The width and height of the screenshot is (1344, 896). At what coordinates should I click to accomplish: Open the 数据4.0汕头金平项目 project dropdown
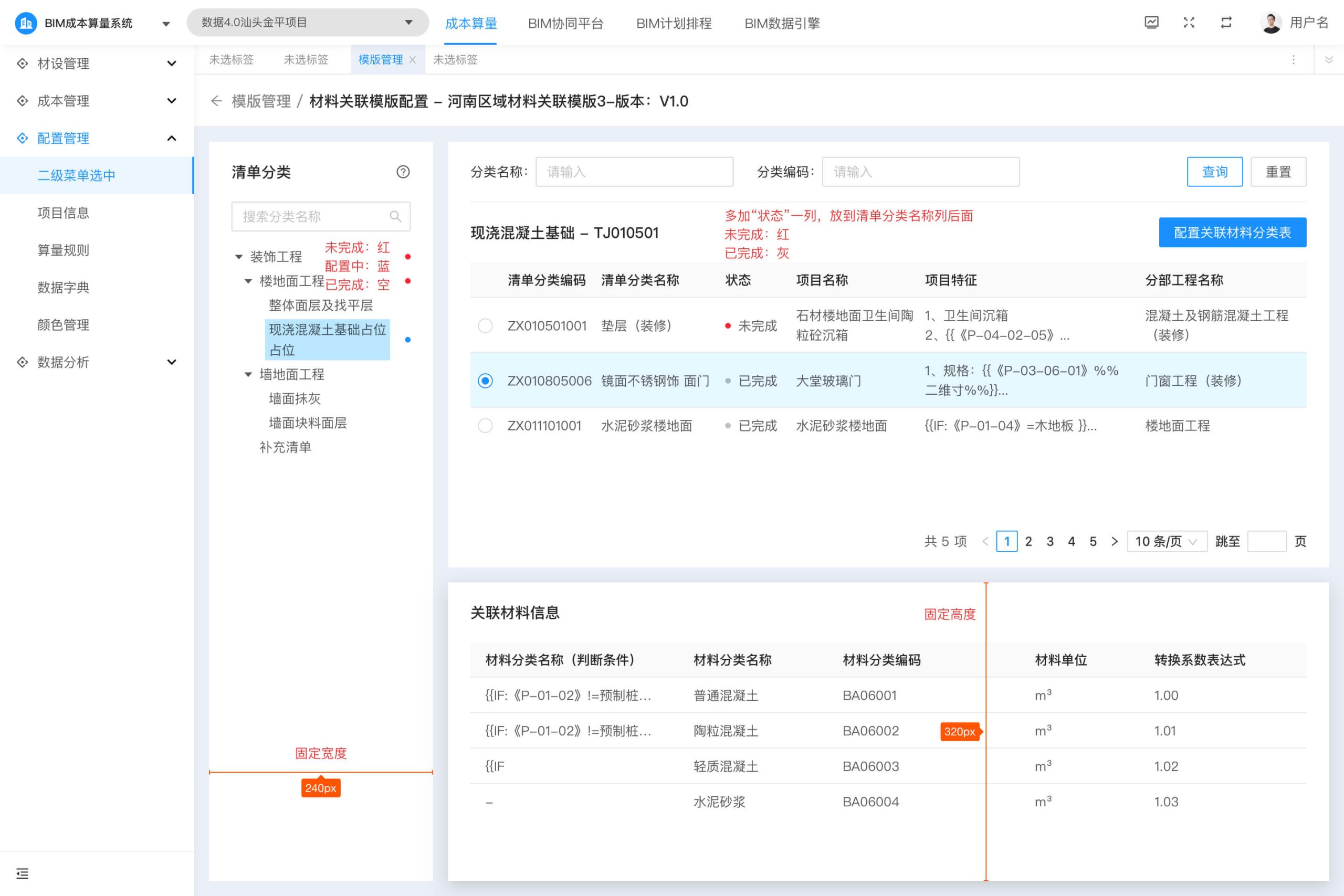click(x=308, y=23)
